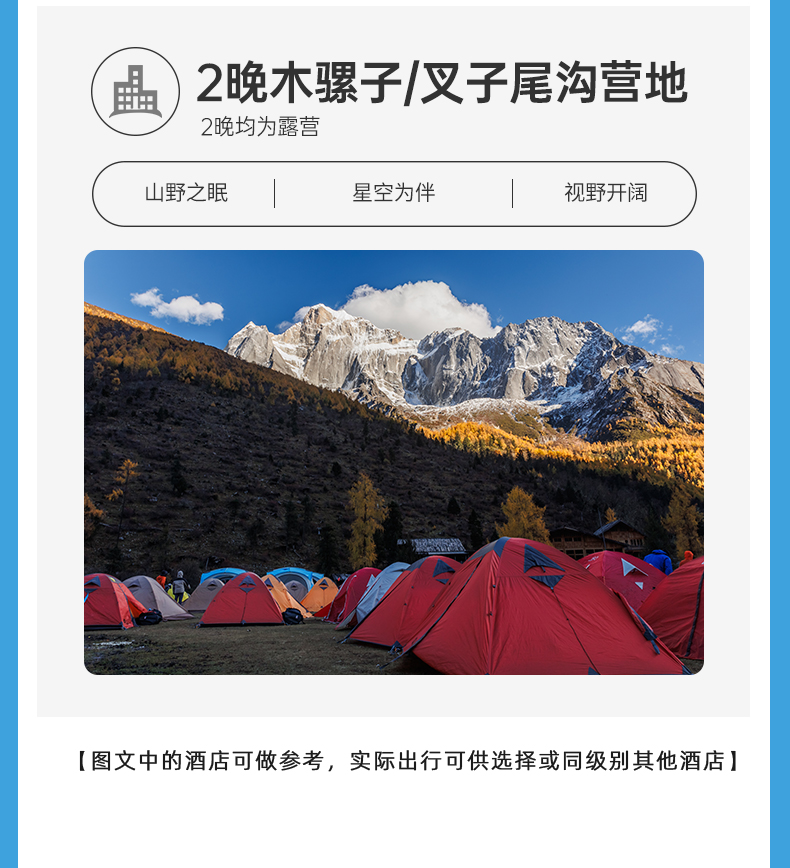
Task: Click the wooden cabin behind the tents
Action: 598,538
